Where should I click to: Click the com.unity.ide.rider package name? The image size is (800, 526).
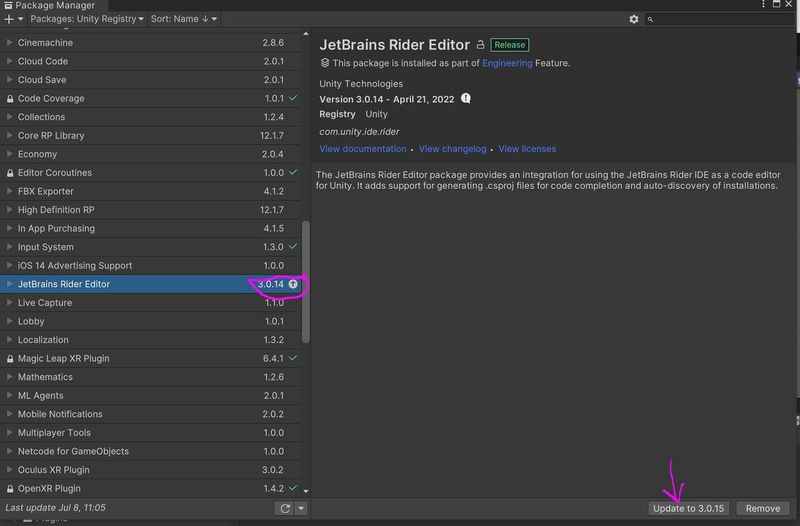coord(359,132)
